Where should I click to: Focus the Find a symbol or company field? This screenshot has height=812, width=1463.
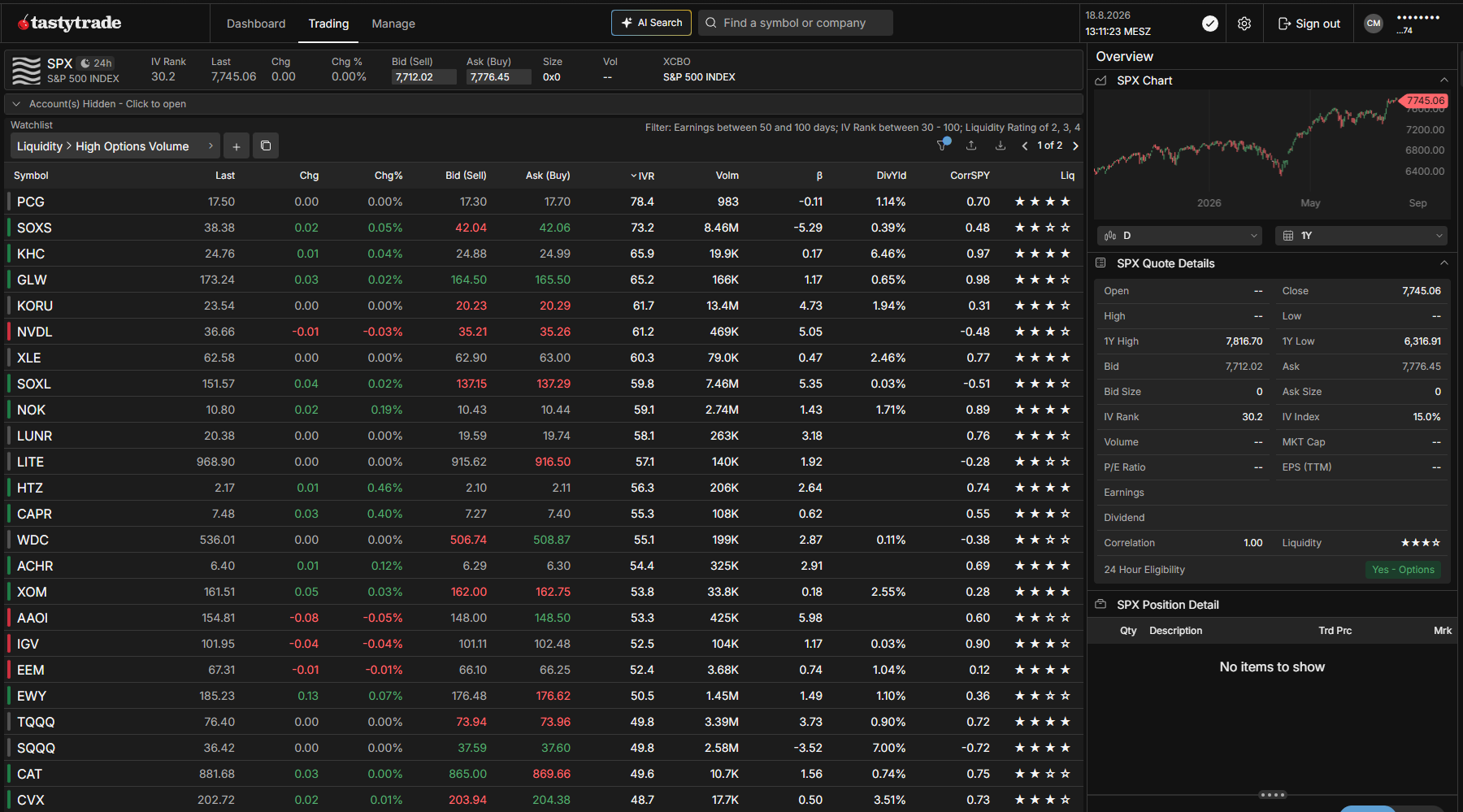tap(795, 23)
